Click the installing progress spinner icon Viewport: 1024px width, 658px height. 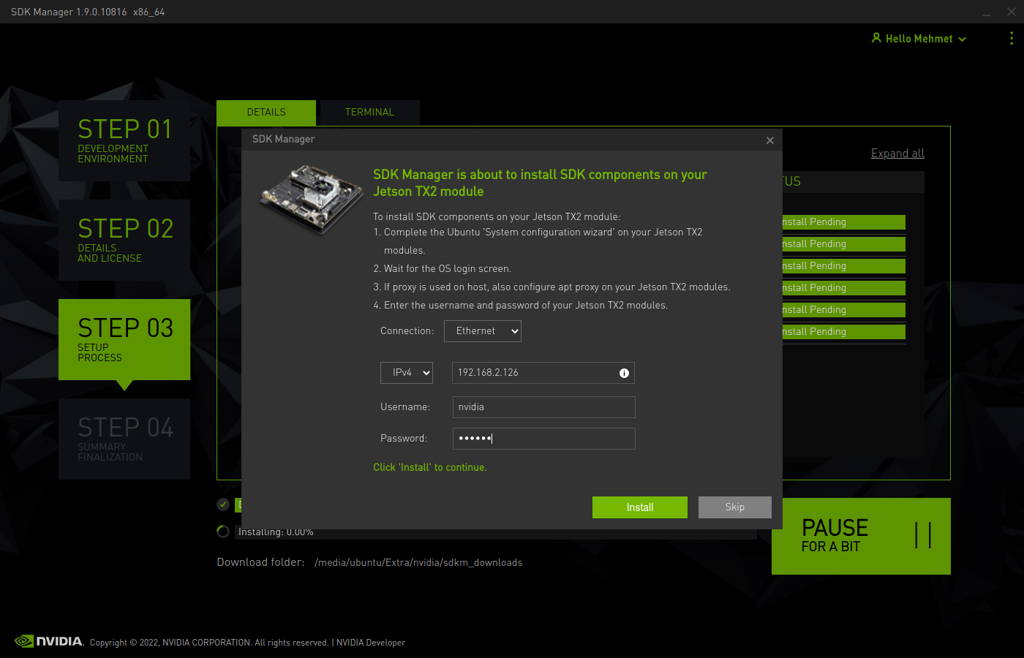223,531
